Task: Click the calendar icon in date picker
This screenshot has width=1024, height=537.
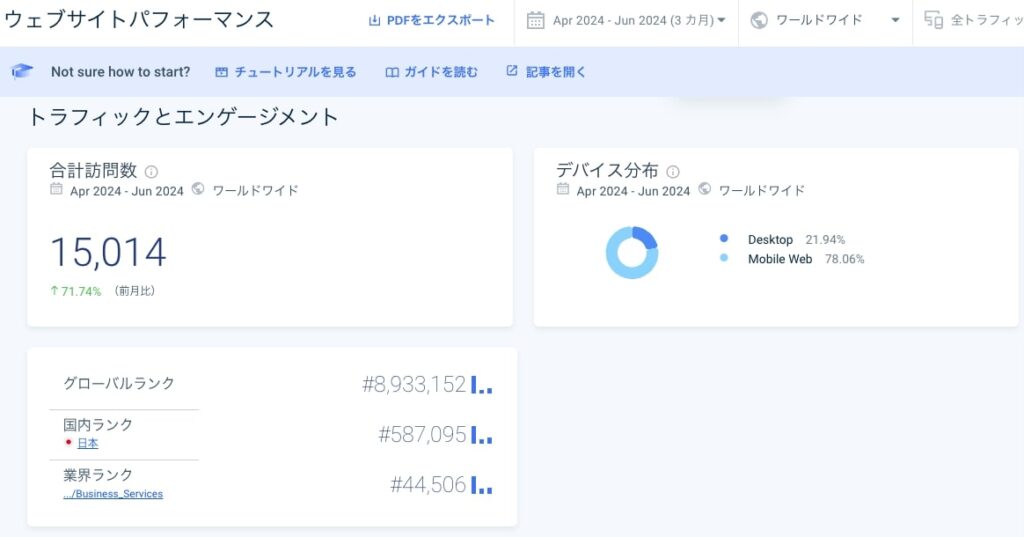Action: pos(536,20)
